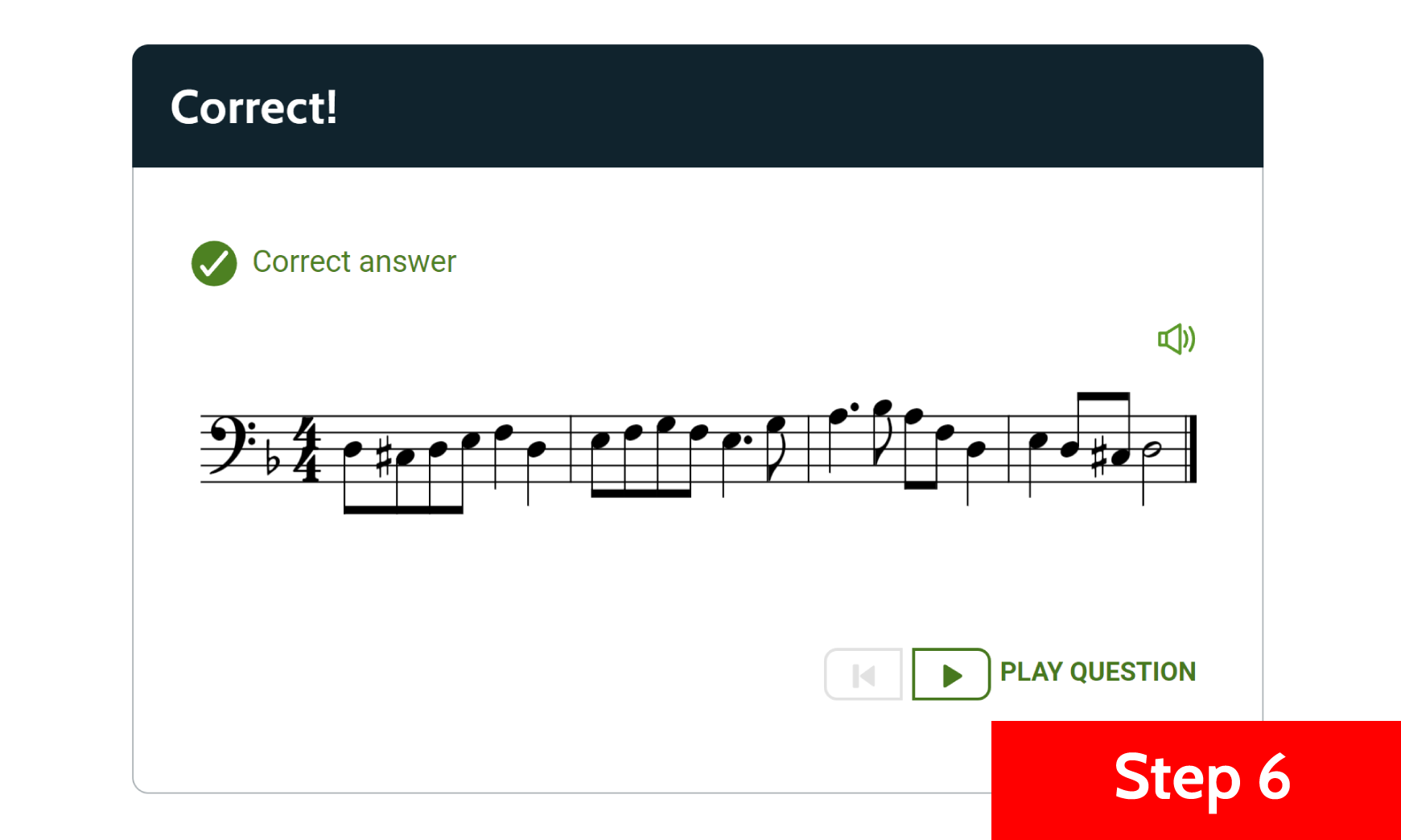Click the final double barline
The width and height of the screenshot is (1401, 840).
pos(1192,449)
